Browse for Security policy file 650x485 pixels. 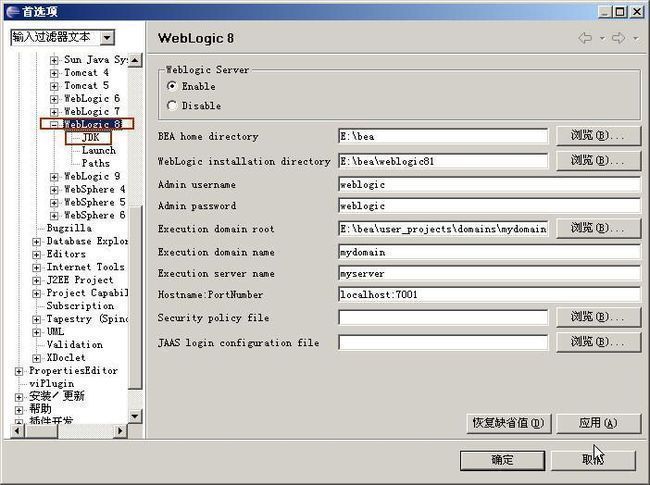pyautogui.click(x=598, y=317)
